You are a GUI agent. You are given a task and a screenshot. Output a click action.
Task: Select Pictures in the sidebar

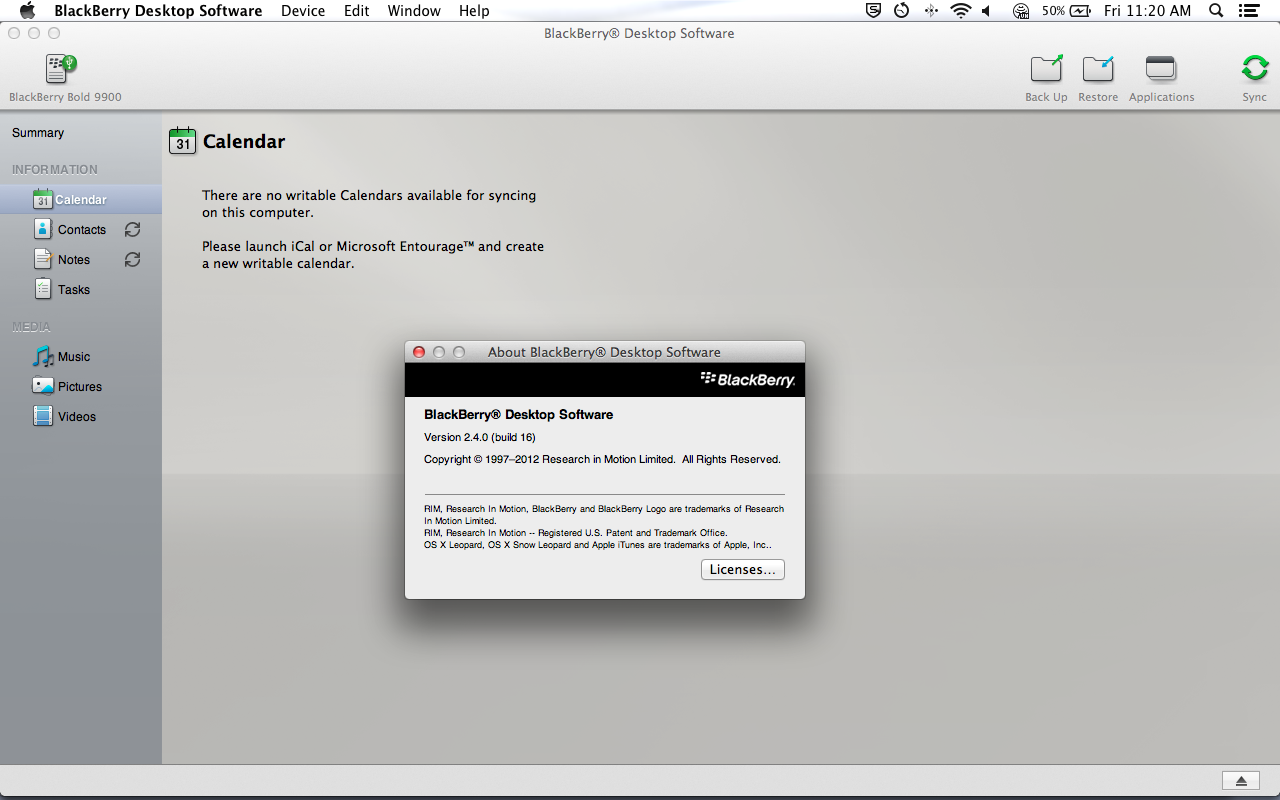coord(80,386)
